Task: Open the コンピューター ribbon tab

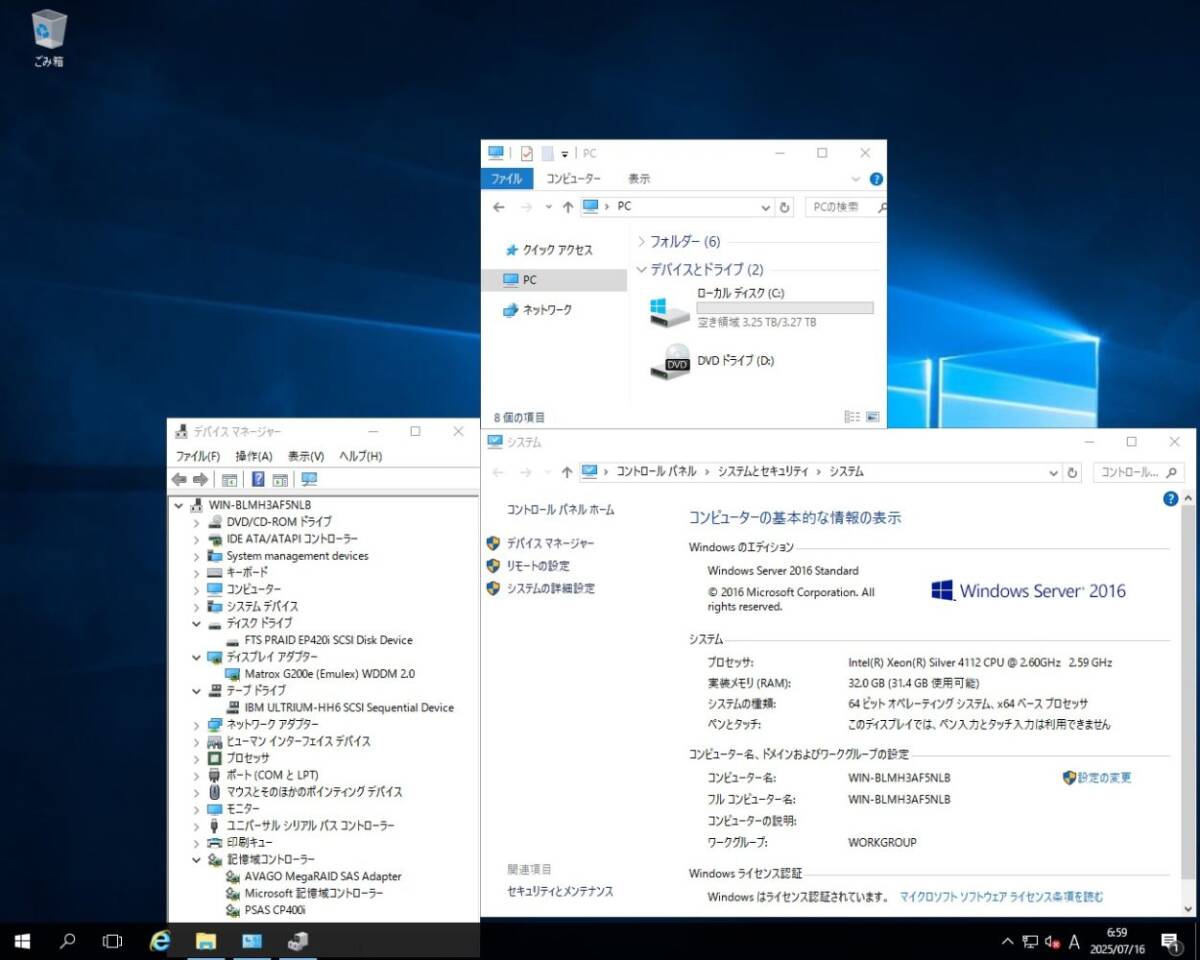Action: coord(573,179)
